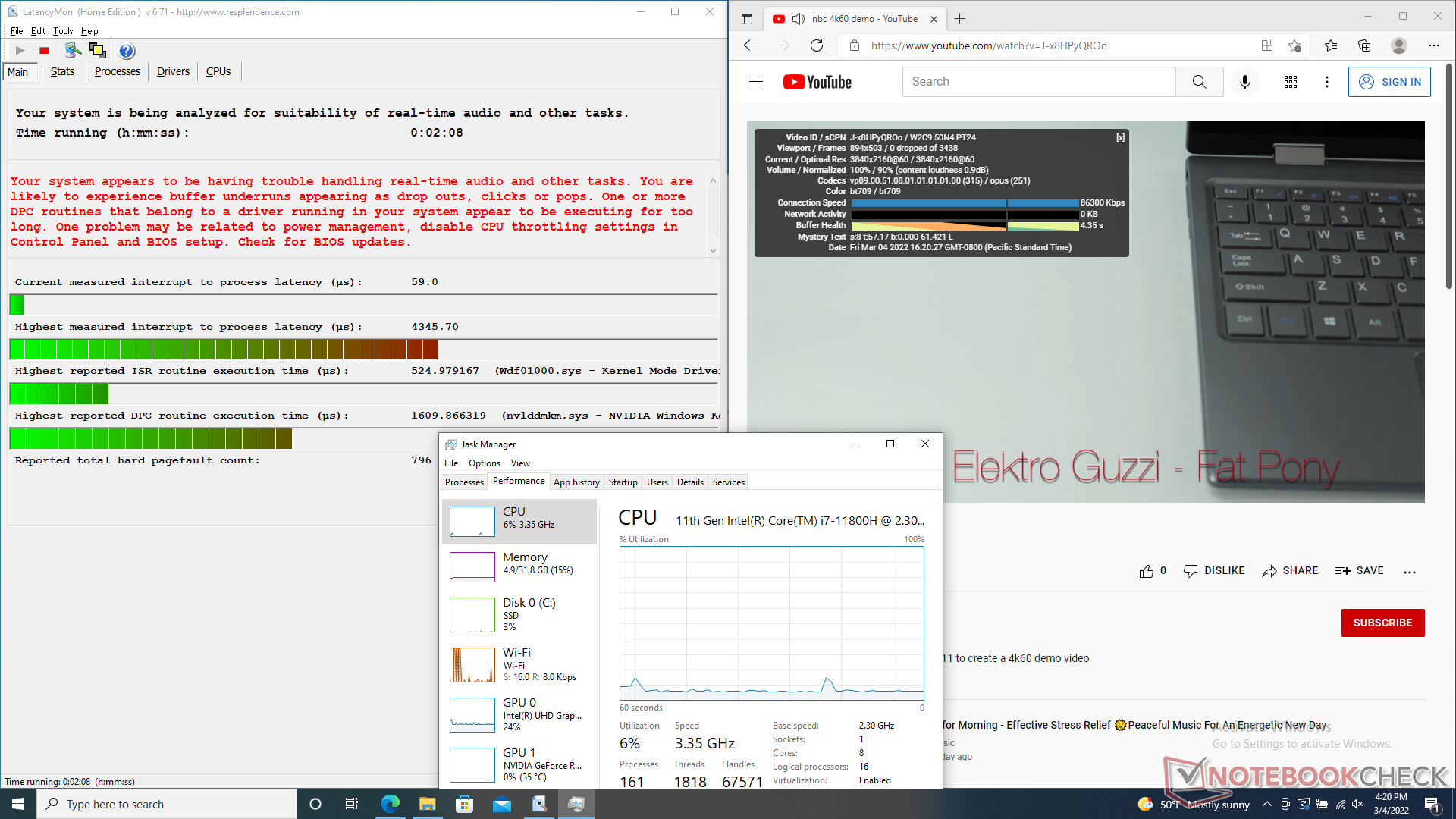Open Edge collections icon
Screen dimensions: 1456x819
tap(1364, 45)
